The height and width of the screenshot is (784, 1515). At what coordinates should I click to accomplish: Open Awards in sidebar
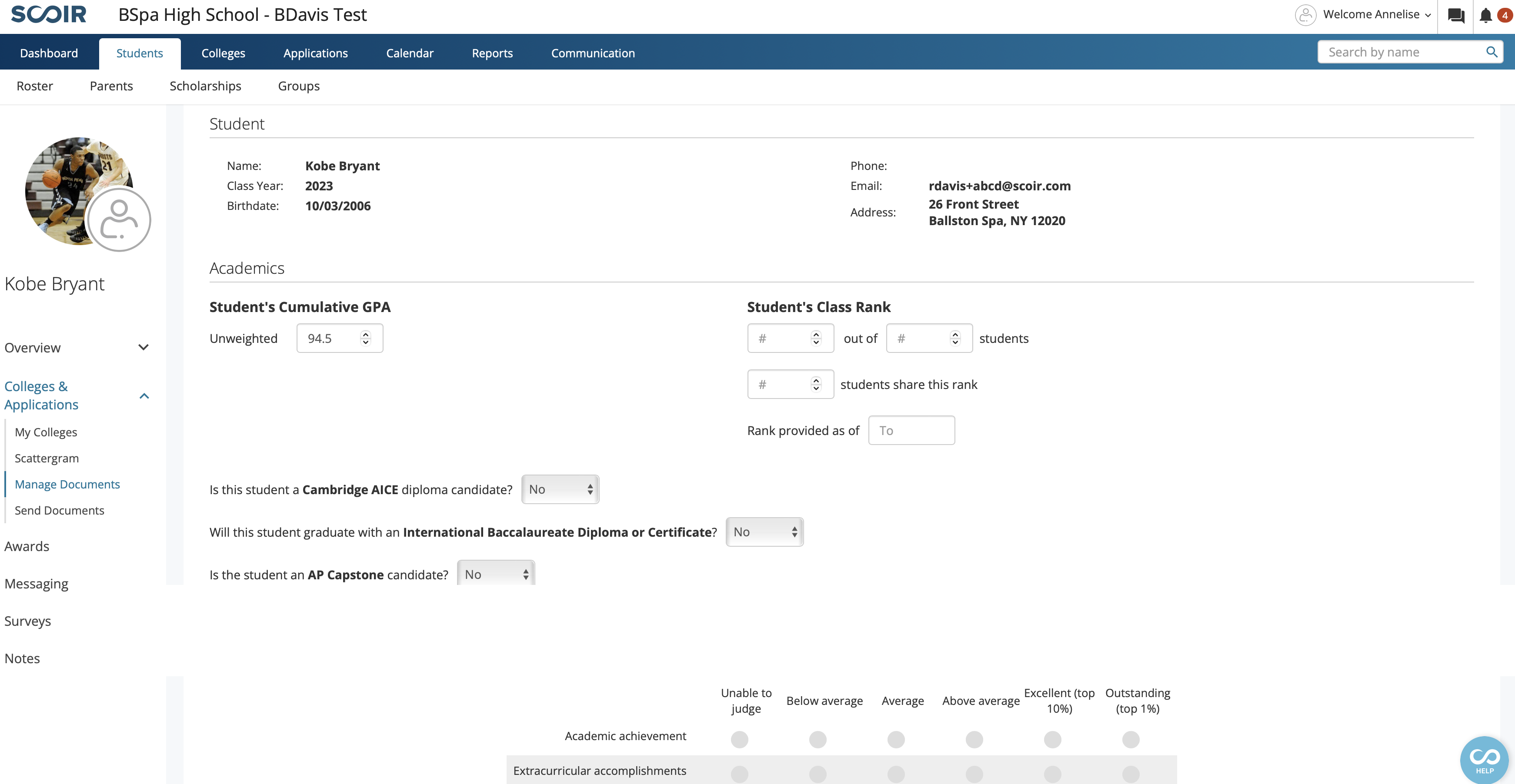(27, 546)
